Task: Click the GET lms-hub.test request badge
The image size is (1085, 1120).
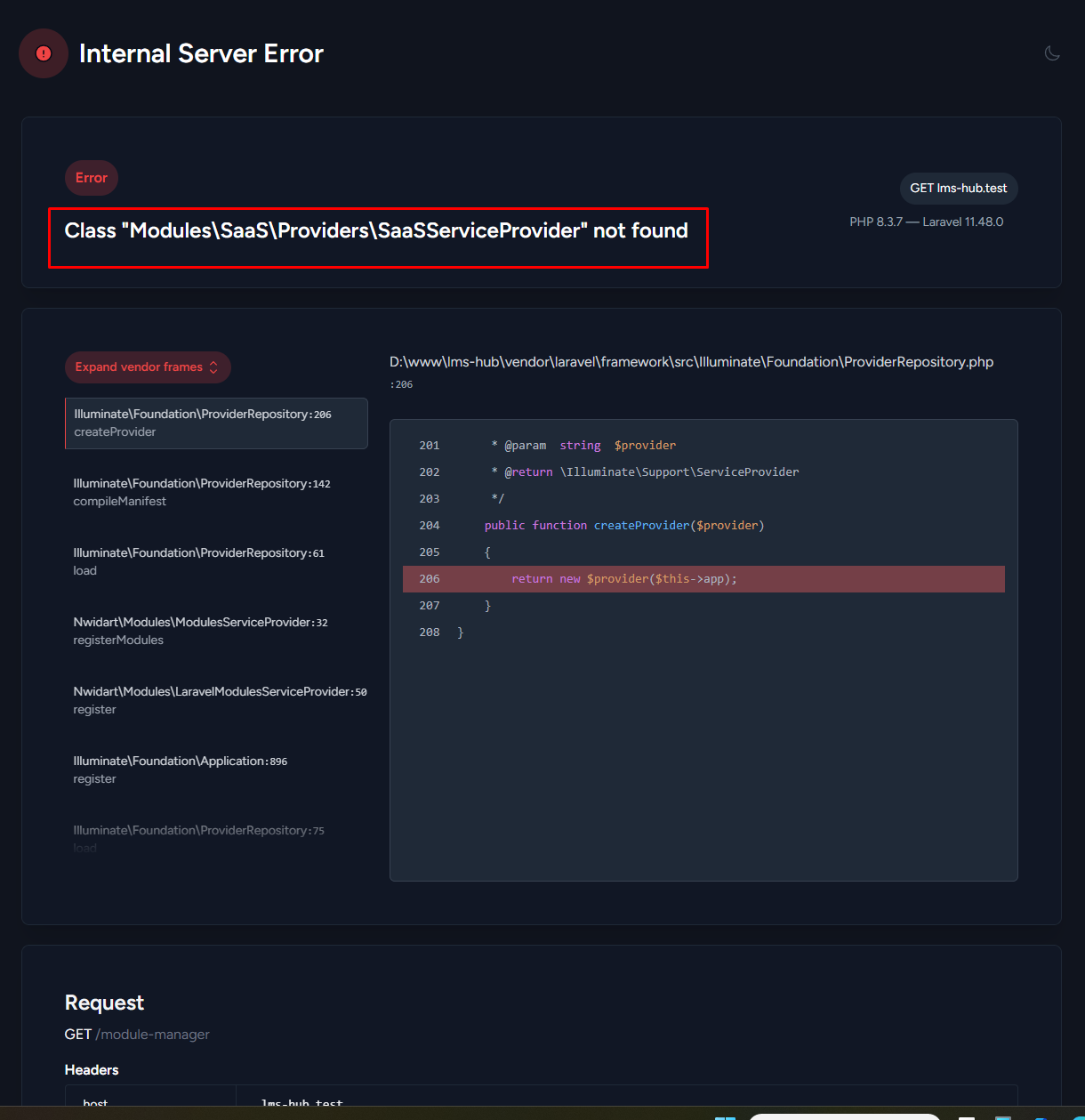Action: pyautogui.click(x=959, y=188)
